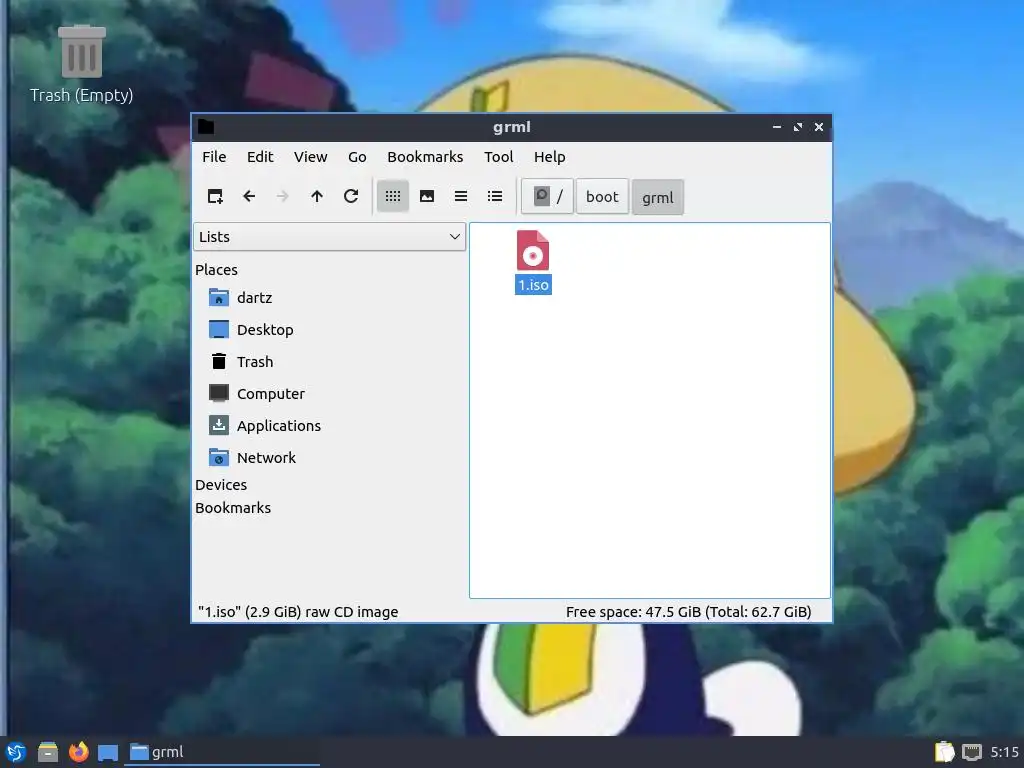1024x768 pixels.
Task: Click show desktop taskbar icon
Action: click(108, 753)
